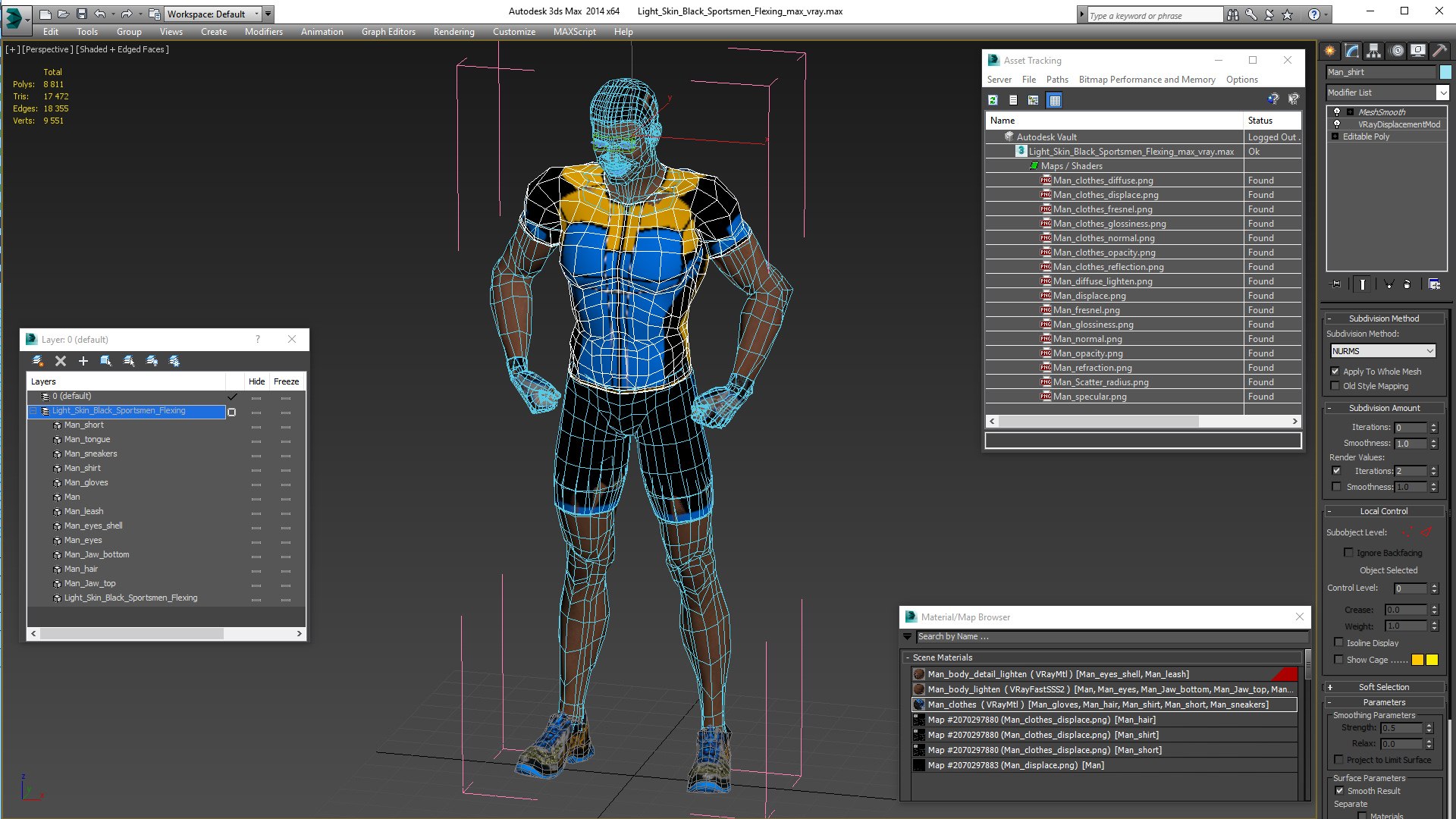Click the table view icon in Asset Tracking

tap(1054, 100)
